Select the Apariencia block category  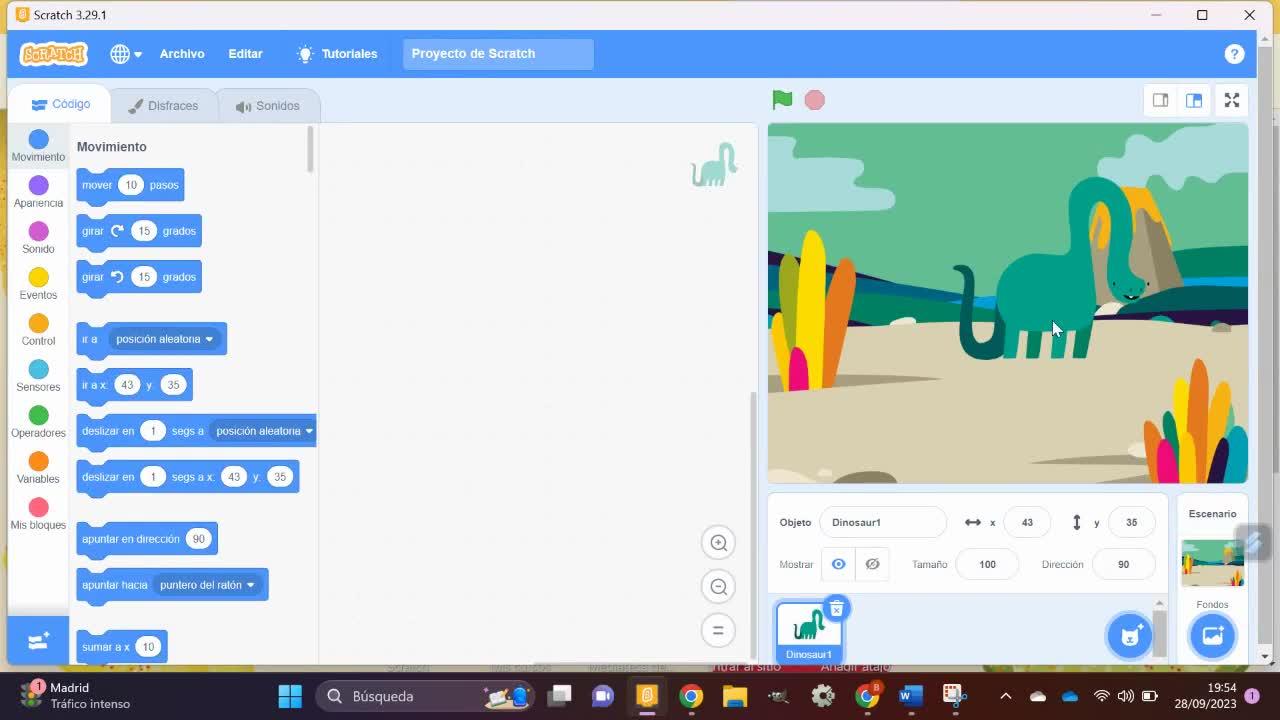[38, 191]
